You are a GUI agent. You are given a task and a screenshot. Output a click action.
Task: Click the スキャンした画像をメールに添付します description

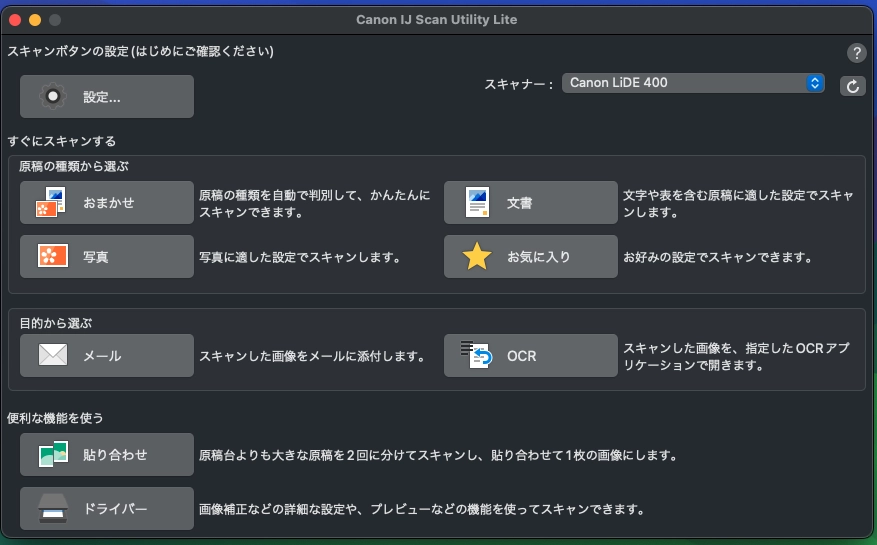(313, 356)
